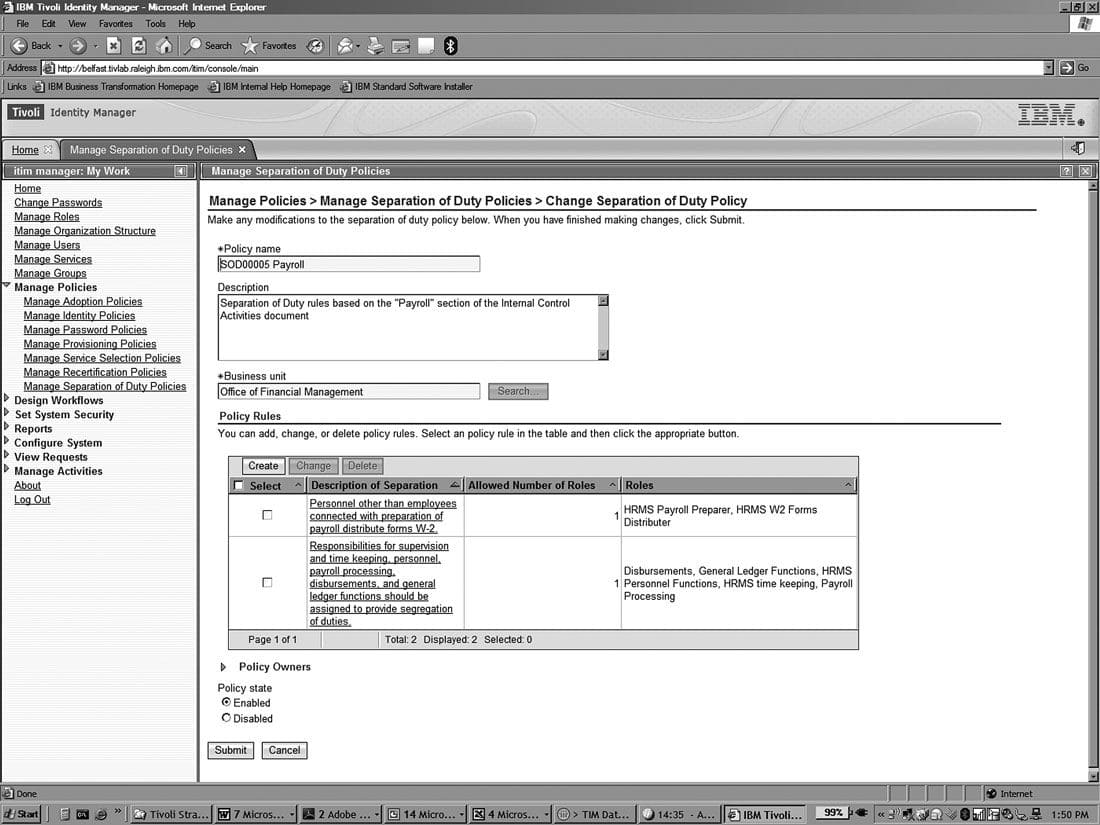Open the Personnel other than employees rule link

[383, 516]
